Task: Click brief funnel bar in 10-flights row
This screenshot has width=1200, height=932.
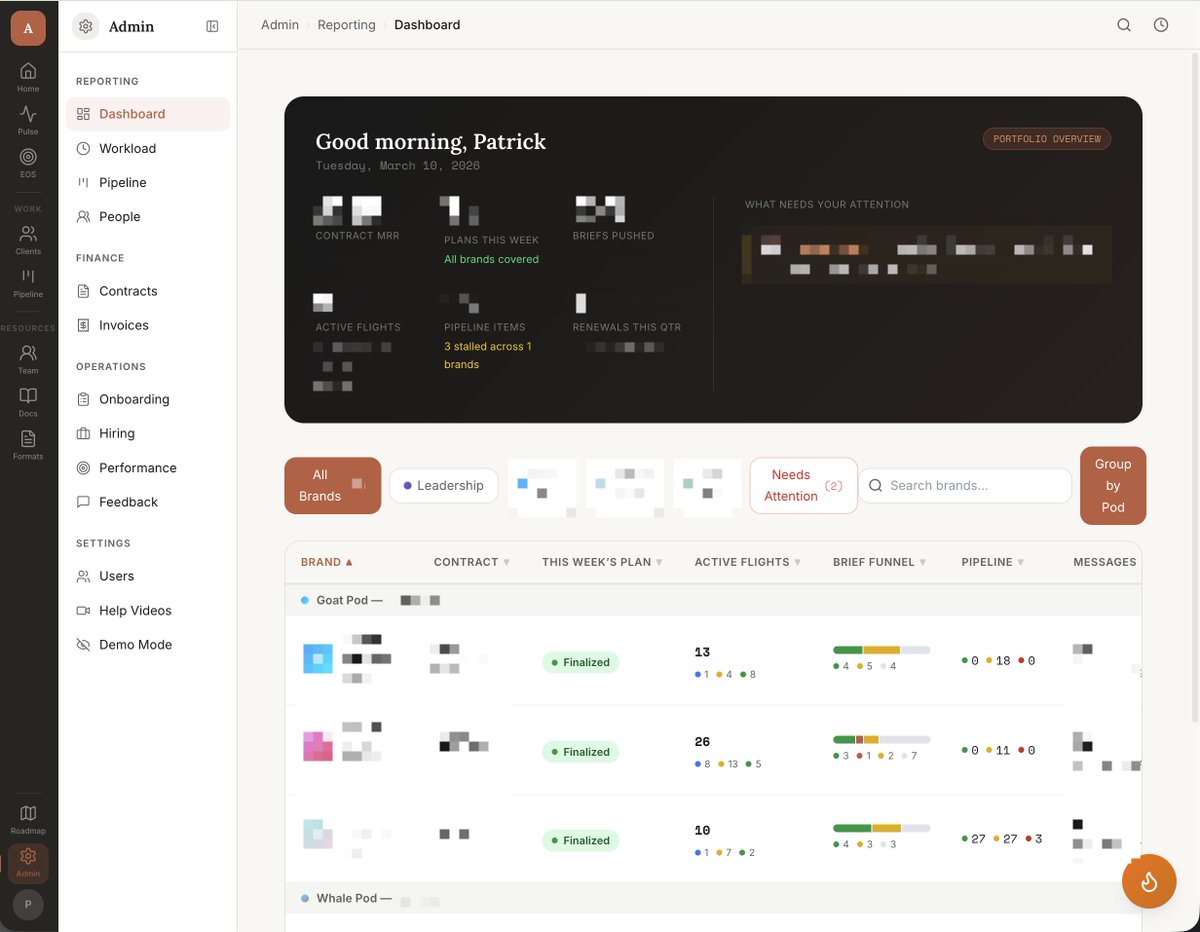Action: pos(881,828)
